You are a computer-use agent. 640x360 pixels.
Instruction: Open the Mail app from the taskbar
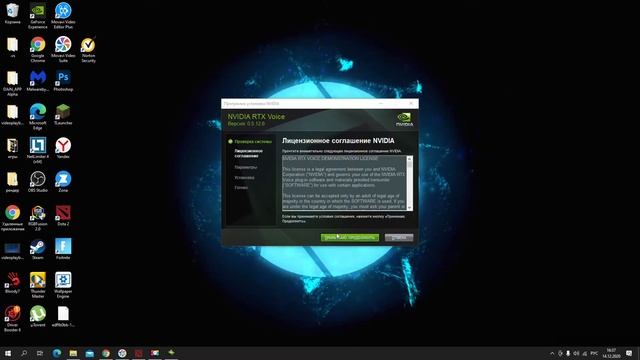(x=89, y=353)
